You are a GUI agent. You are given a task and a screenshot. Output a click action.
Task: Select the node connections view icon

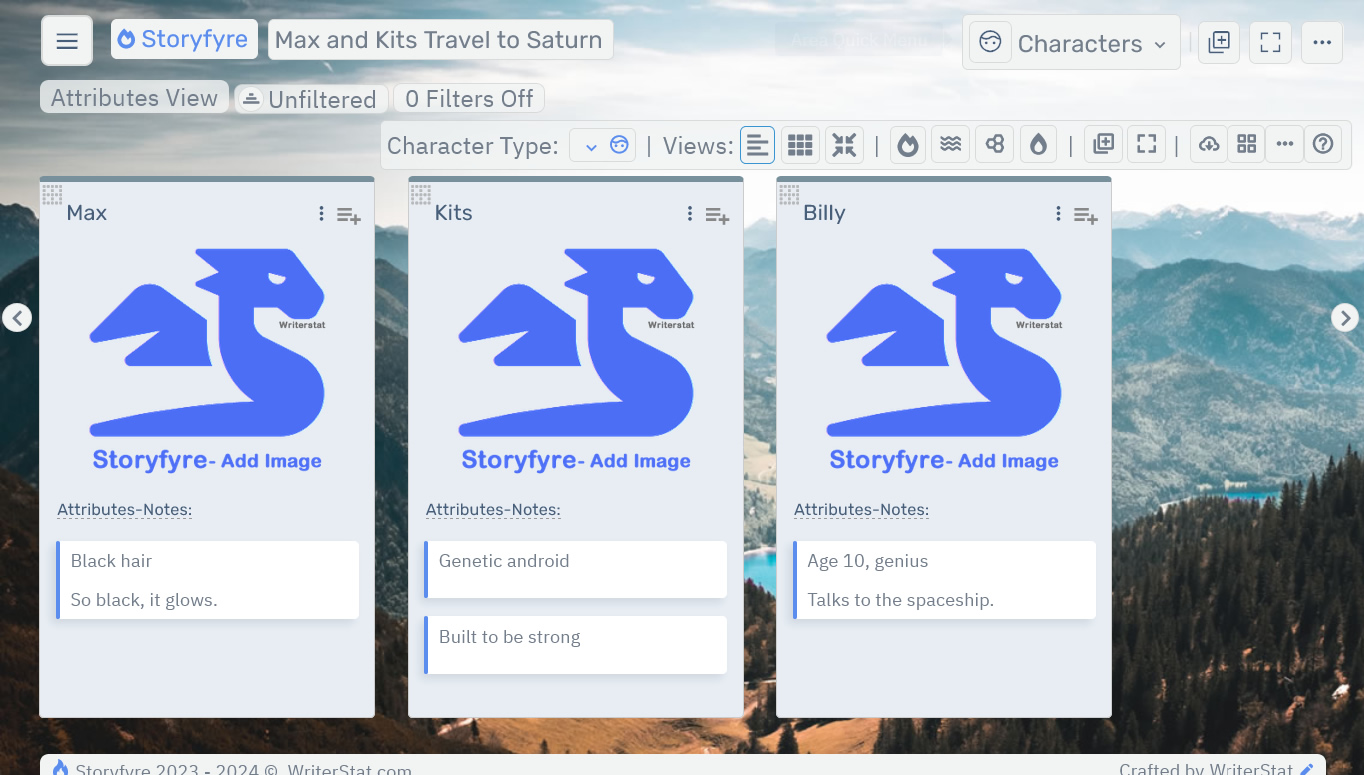click(994, 144)
